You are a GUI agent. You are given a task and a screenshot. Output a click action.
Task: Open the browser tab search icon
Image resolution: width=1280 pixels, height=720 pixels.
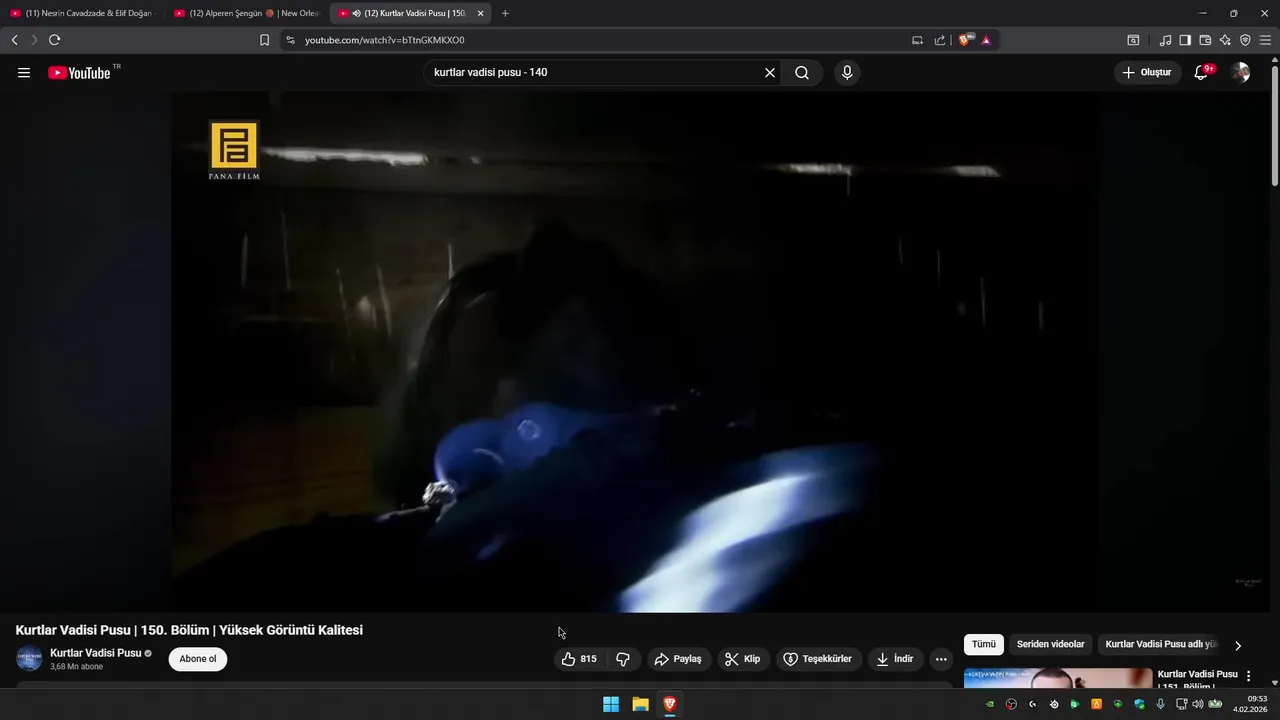[x=1133, y=40]
